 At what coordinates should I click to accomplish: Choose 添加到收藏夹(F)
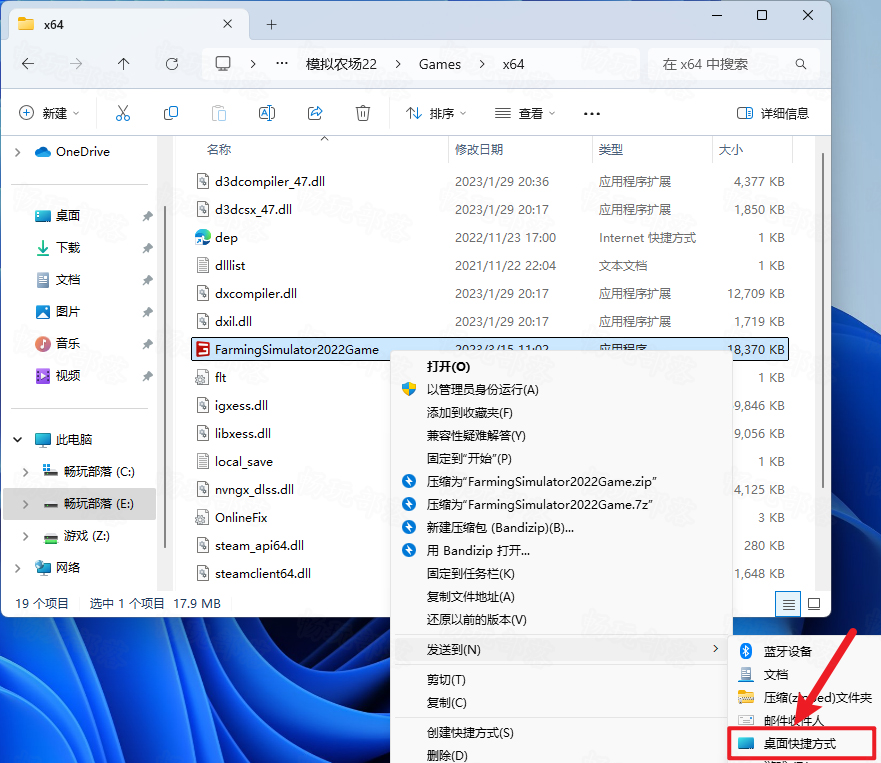pyautogui.click(x=562, y=413)
